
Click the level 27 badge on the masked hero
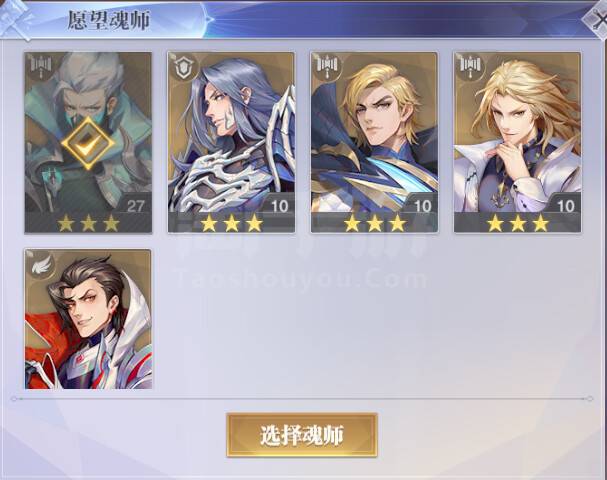click(135, 206)
